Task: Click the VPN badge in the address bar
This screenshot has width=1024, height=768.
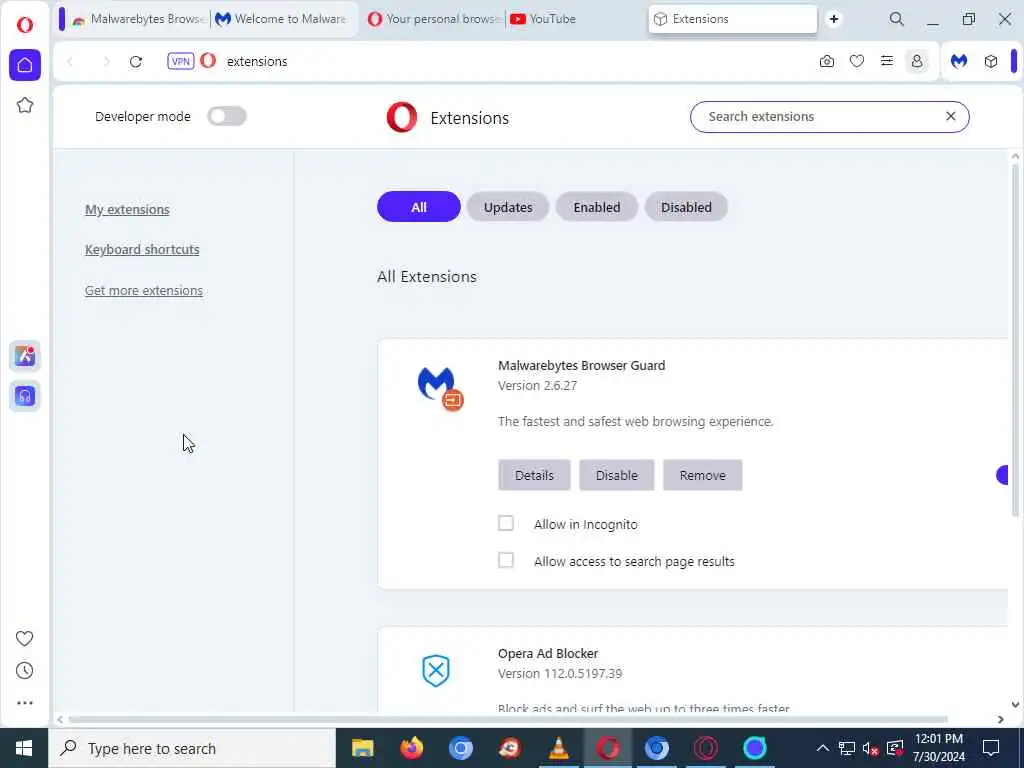Action: click(x=181, y=61)
